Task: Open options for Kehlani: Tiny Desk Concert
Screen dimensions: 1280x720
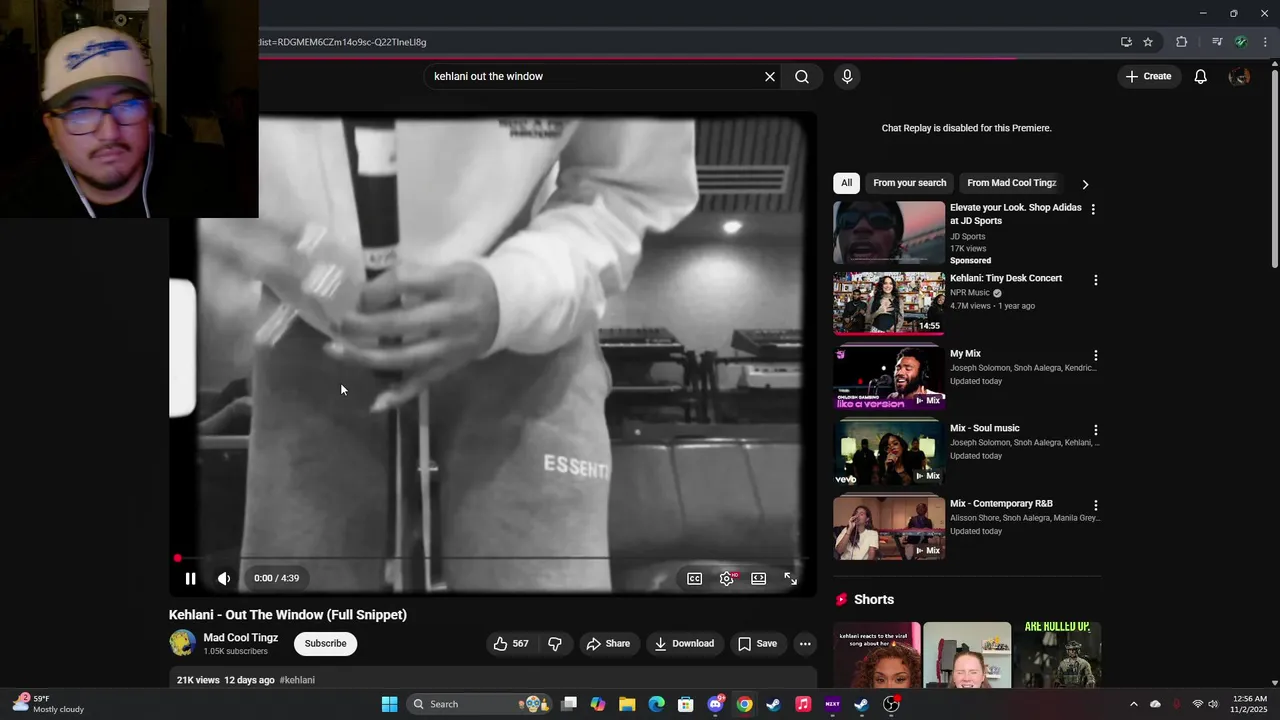Action: 1095,280
